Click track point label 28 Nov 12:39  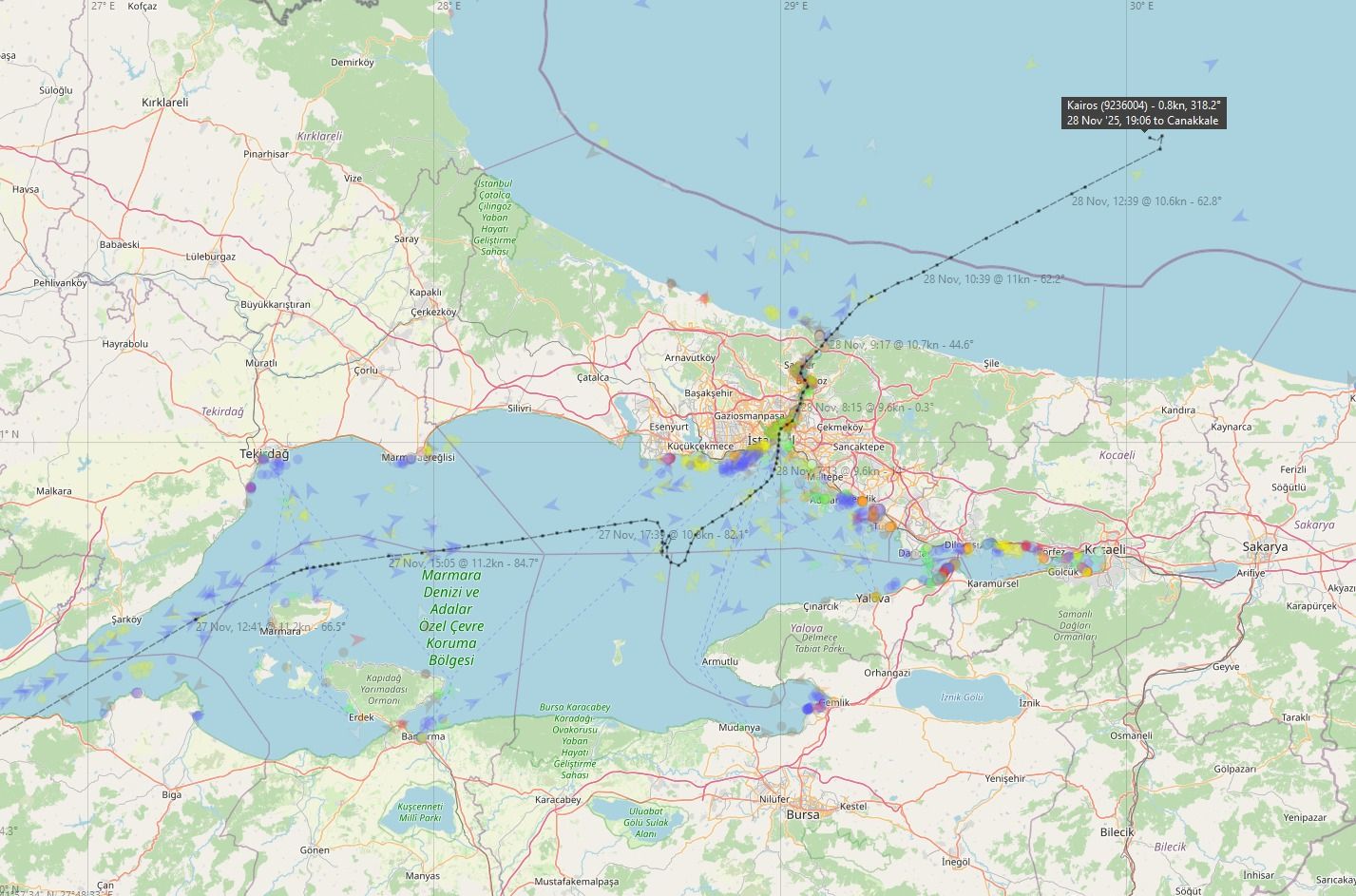1146,201
